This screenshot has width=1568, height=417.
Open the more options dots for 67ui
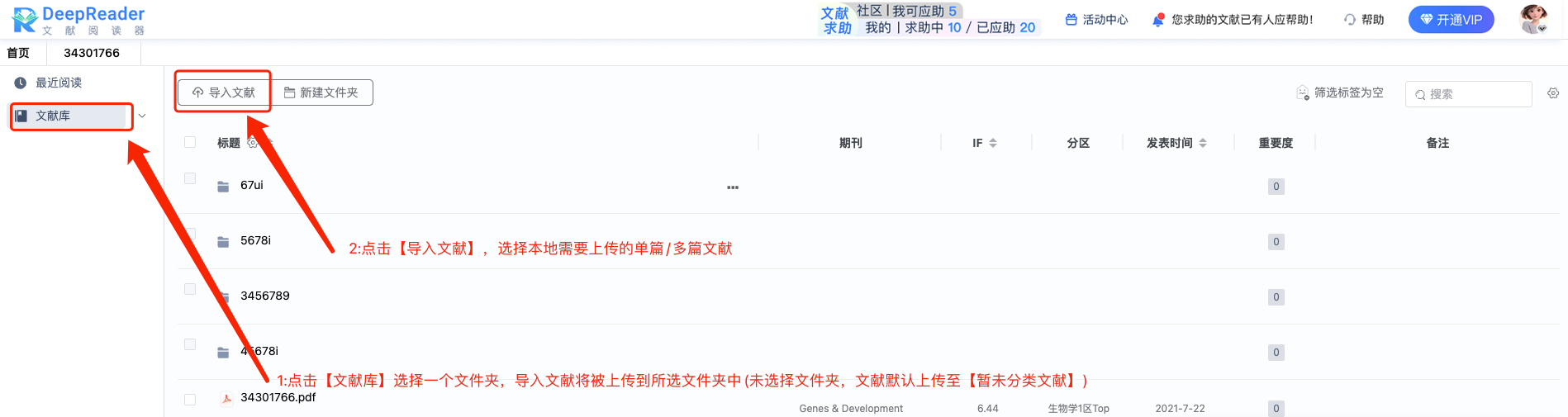tap(733, 187)
